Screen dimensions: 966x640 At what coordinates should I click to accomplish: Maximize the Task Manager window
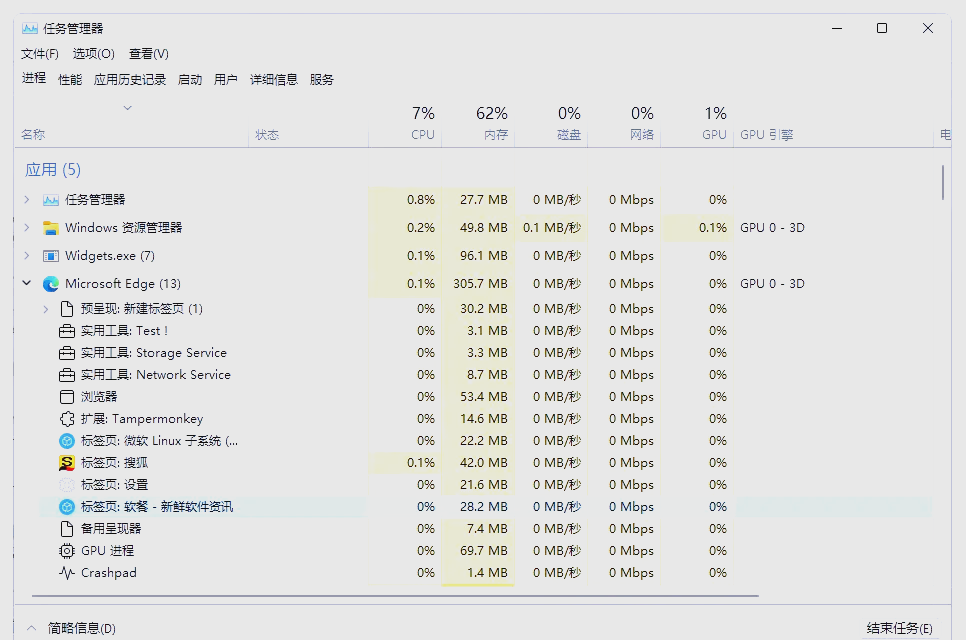pos(882,28)
